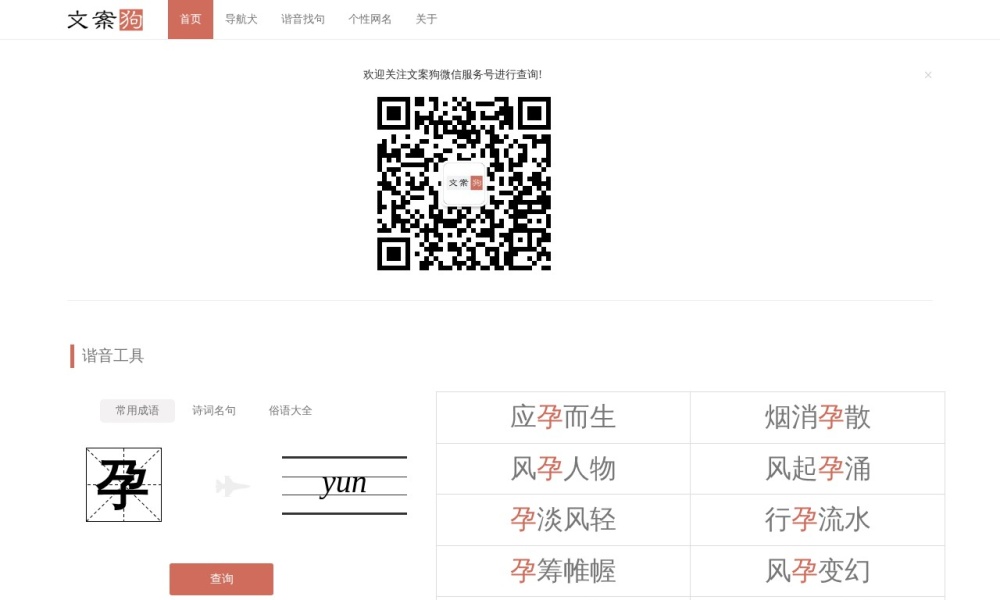
Task: Select the 常用成语 tab
Action: coord(137,411)
